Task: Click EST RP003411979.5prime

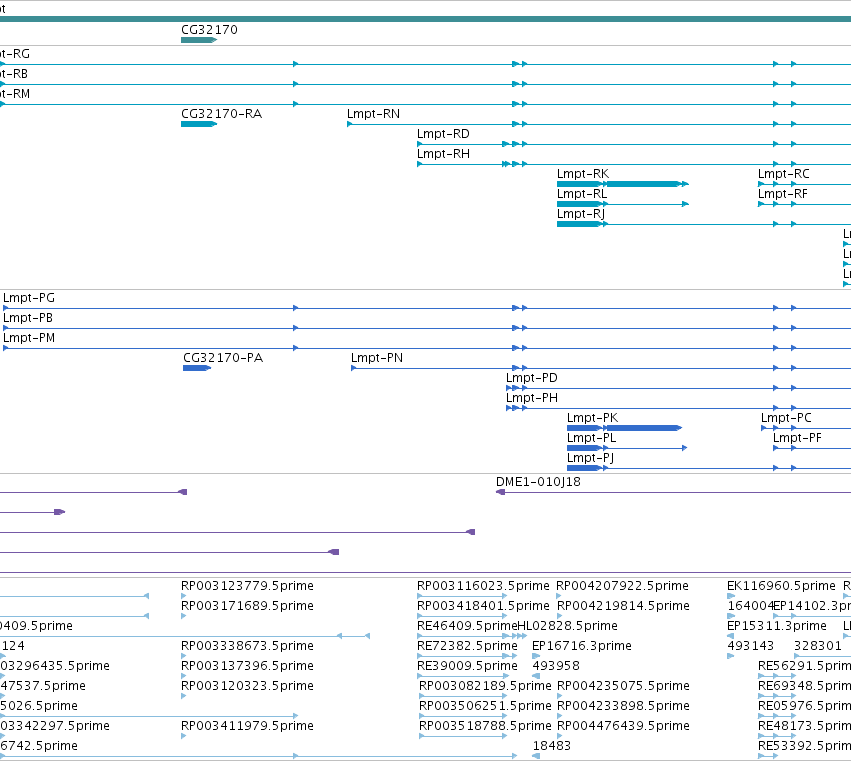Action: pos(247,727)
